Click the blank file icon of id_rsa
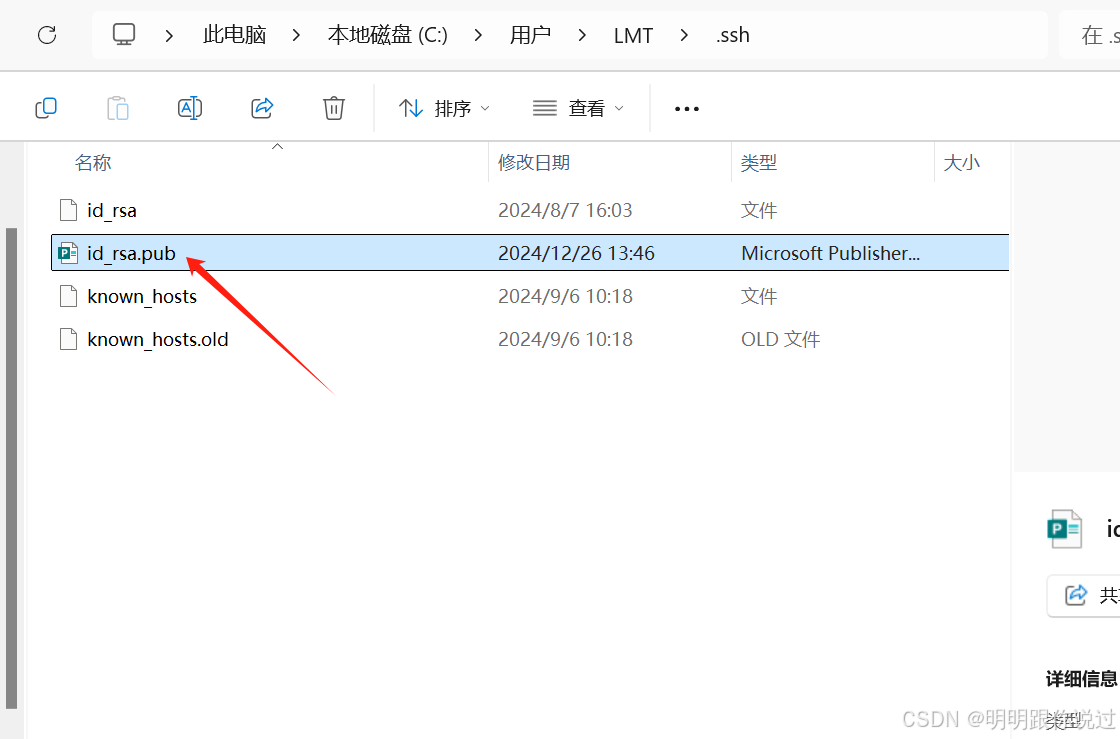Viewport: 1120px width, 739px height. (x=69, y=211)
